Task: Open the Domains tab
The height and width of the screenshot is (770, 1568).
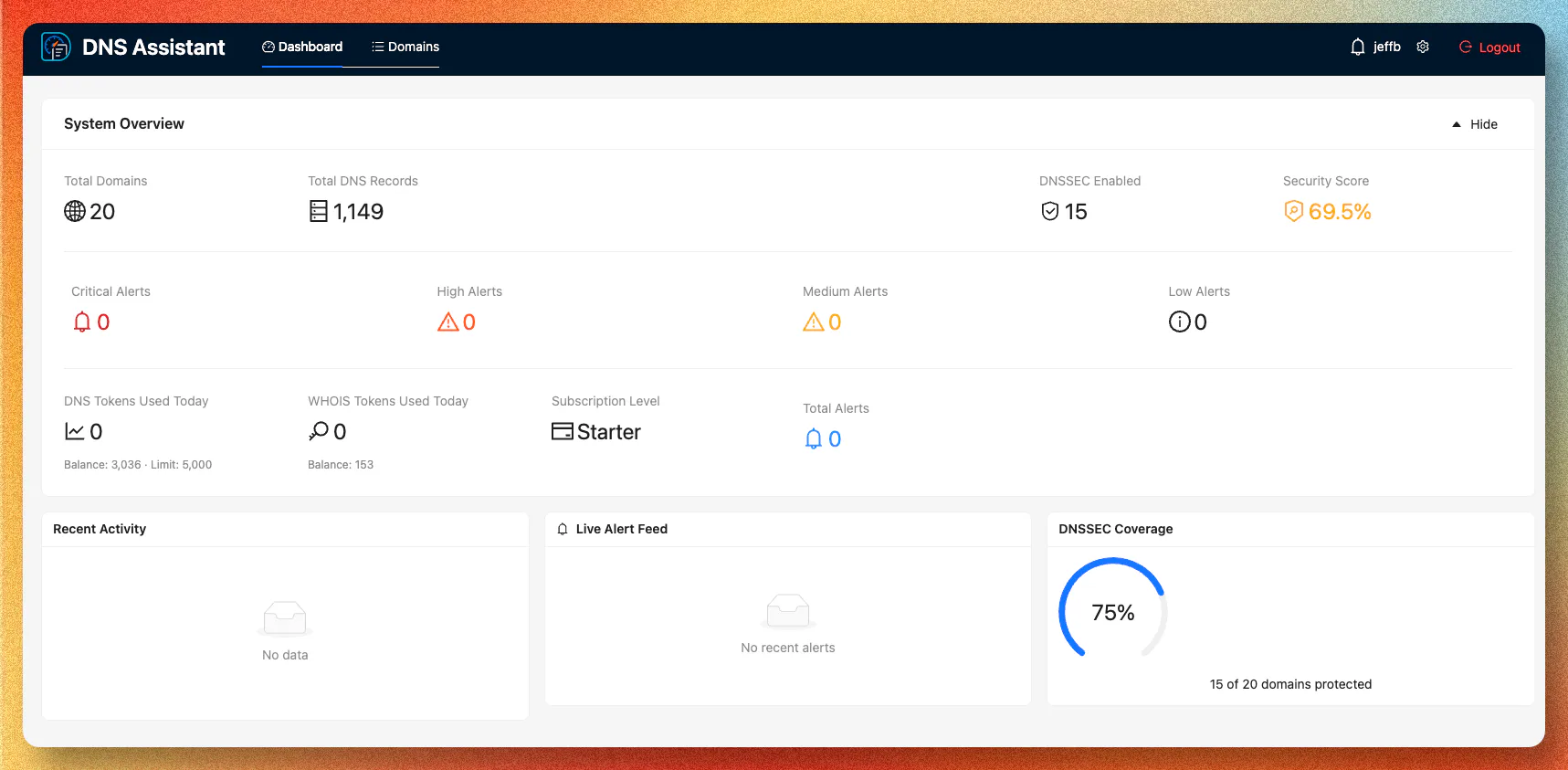Action: coord(405,47)
